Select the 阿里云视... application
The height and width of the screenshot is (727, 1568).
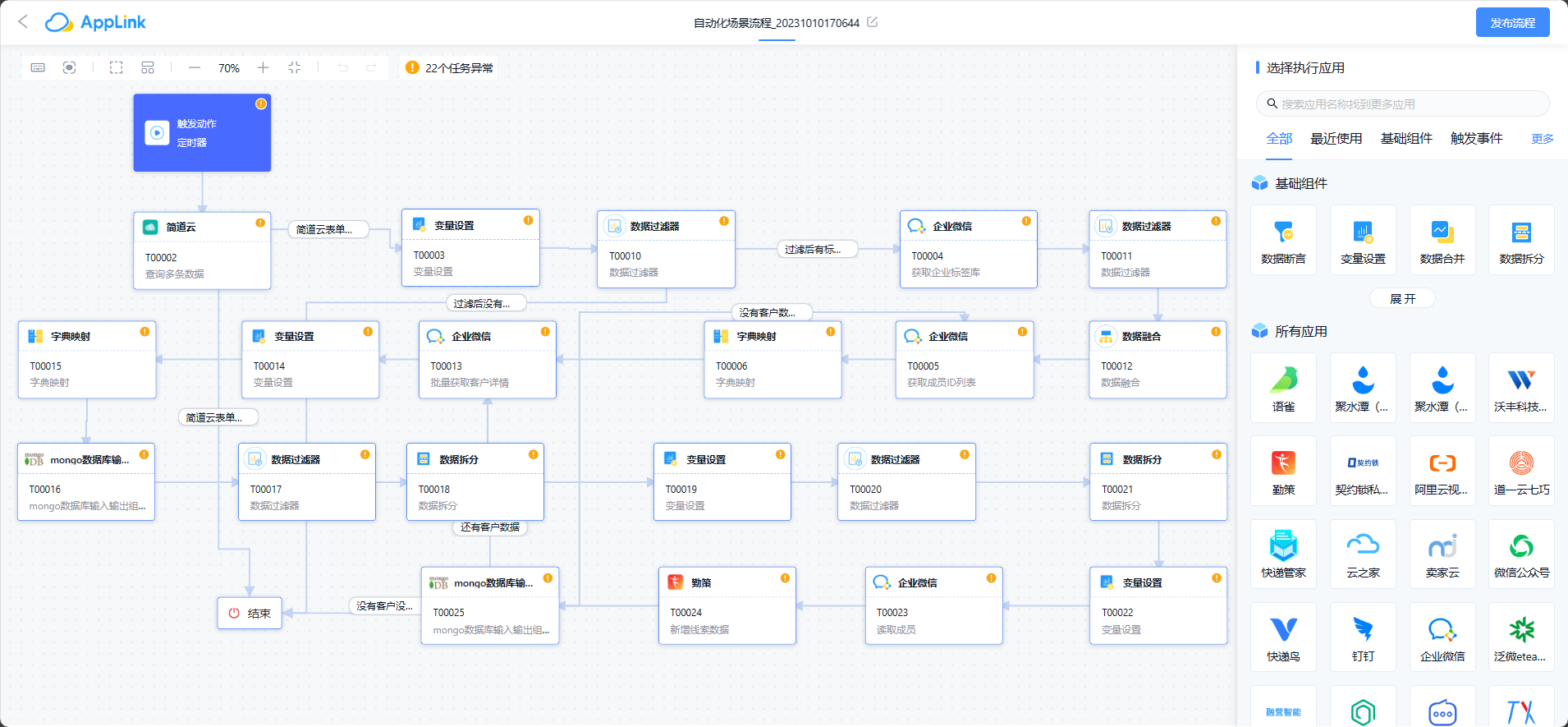click(x=1442, y=471)
